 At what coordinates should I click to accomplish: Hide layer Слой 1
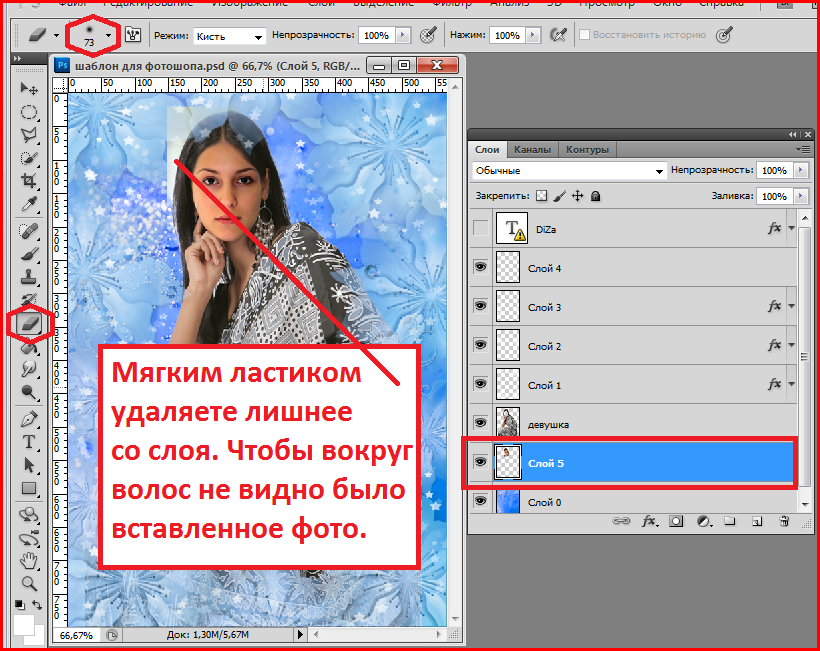point(480,384)
